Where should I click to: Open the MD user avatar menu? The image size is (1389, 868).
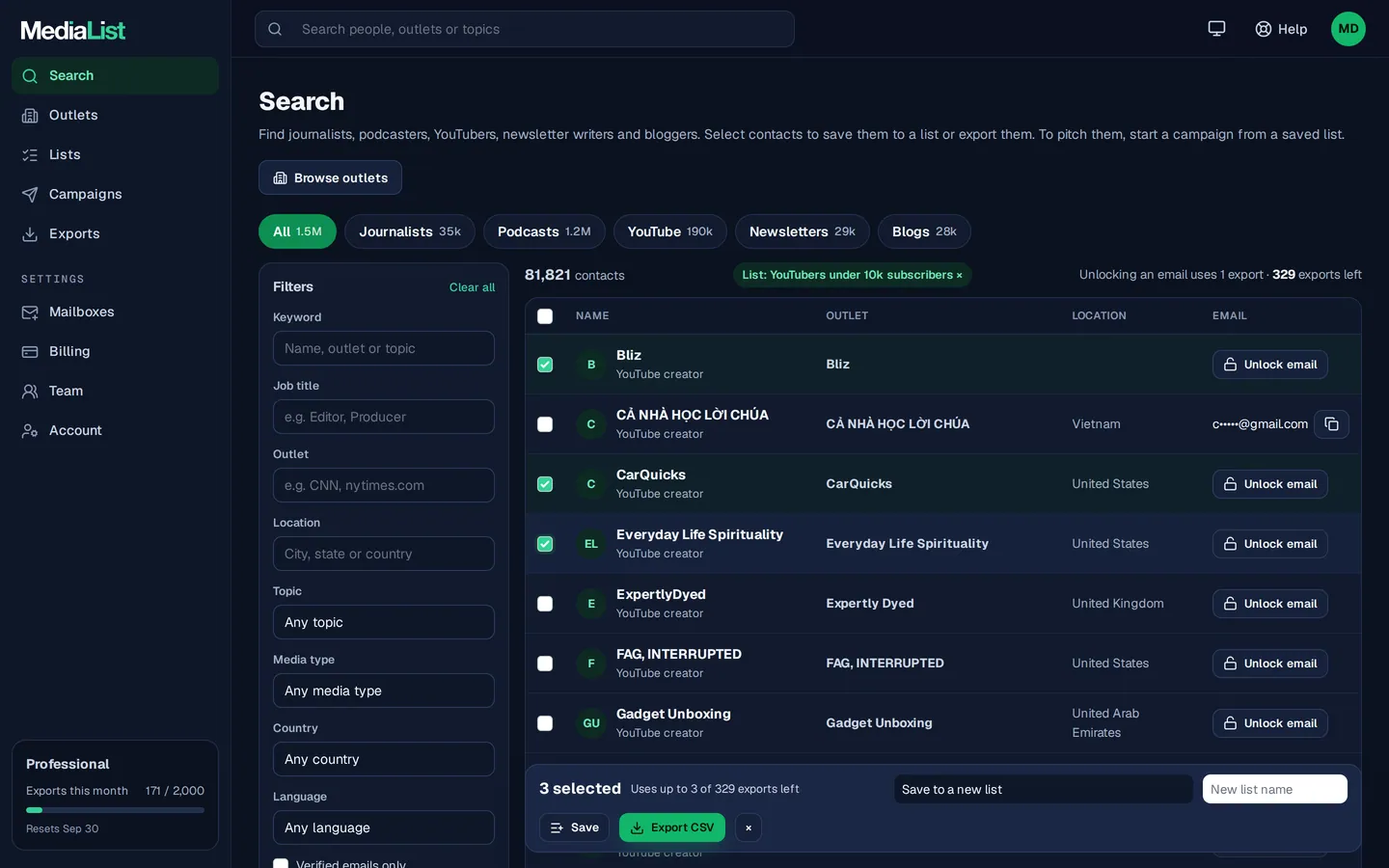(x=1348, y=29)
